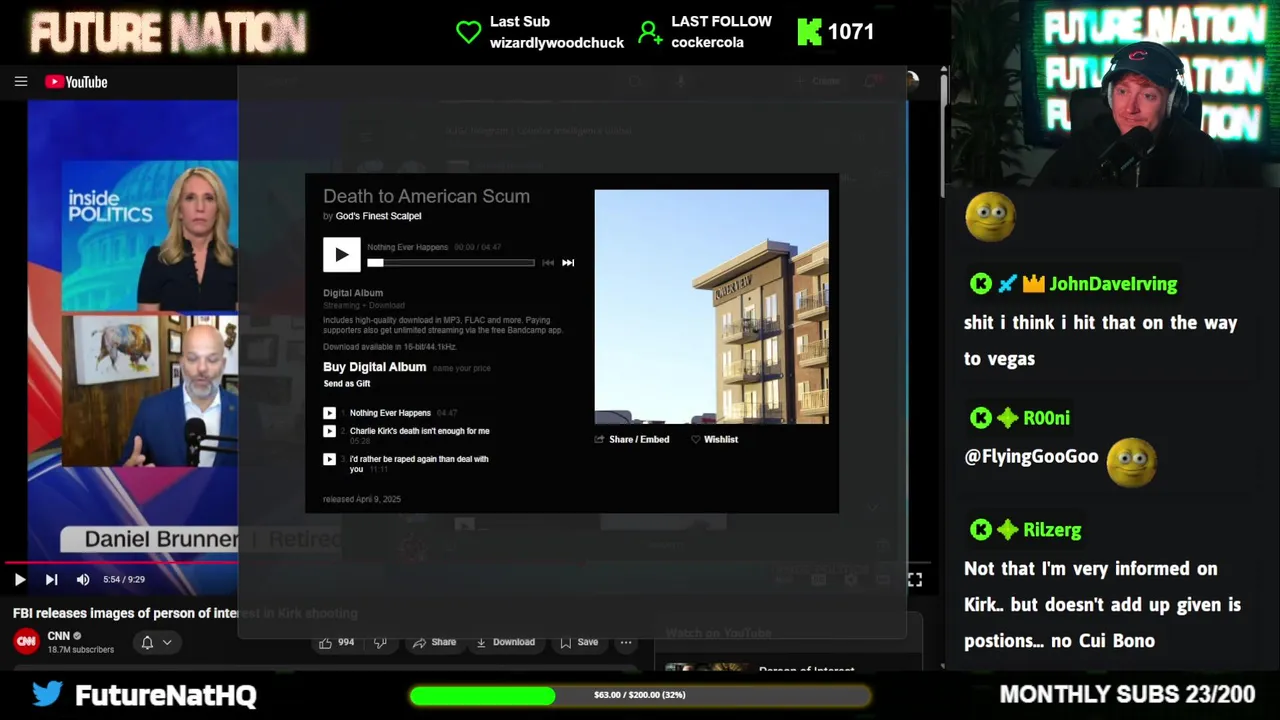Click the Twitter bird icon

point(47,694)
